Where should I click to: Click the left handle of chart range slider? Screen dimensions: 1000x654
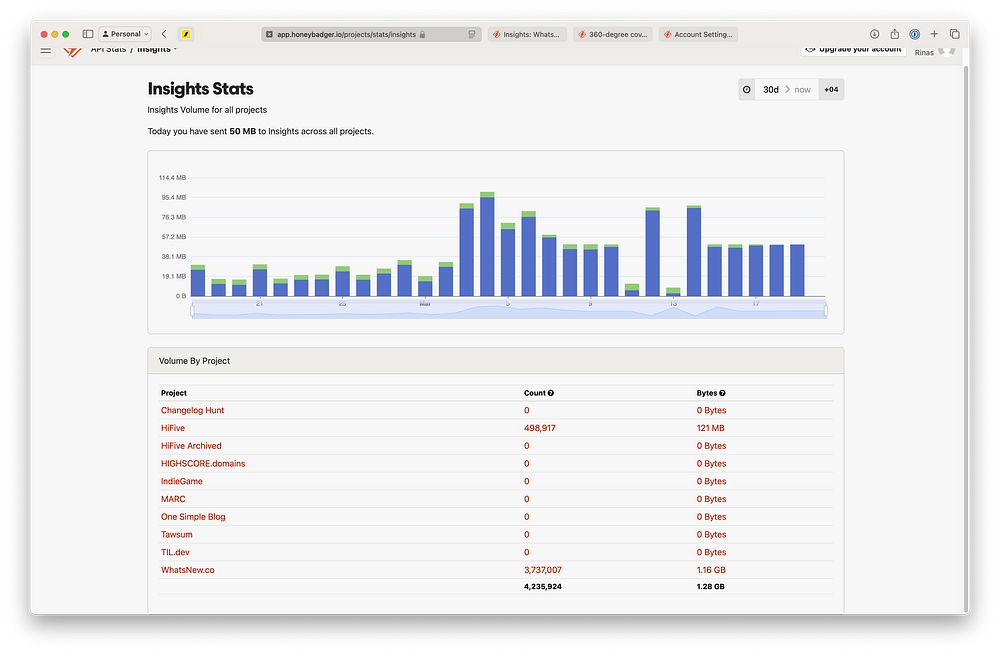(x=192, y=311)
